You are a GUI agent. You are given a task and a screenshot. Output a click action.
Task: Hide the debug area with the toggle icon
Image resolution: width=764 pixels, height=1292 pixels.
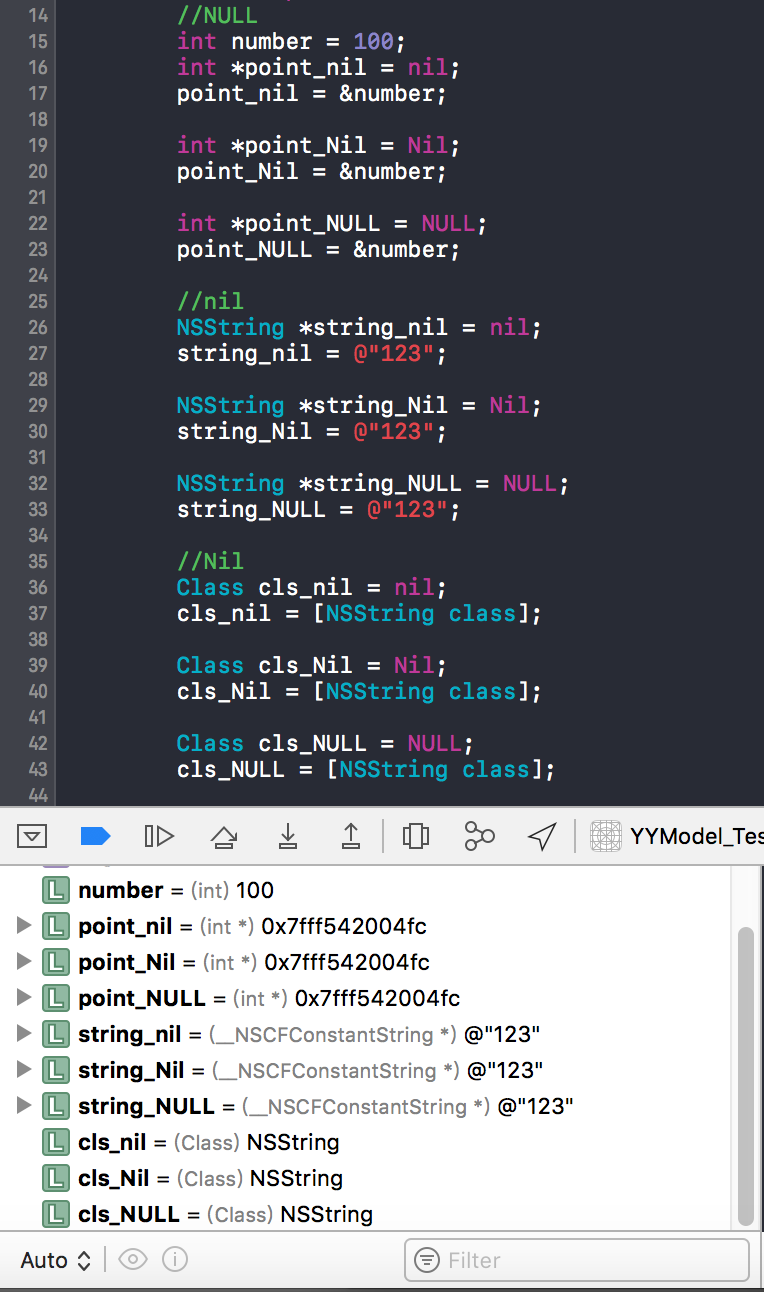[x=32, y=836]
